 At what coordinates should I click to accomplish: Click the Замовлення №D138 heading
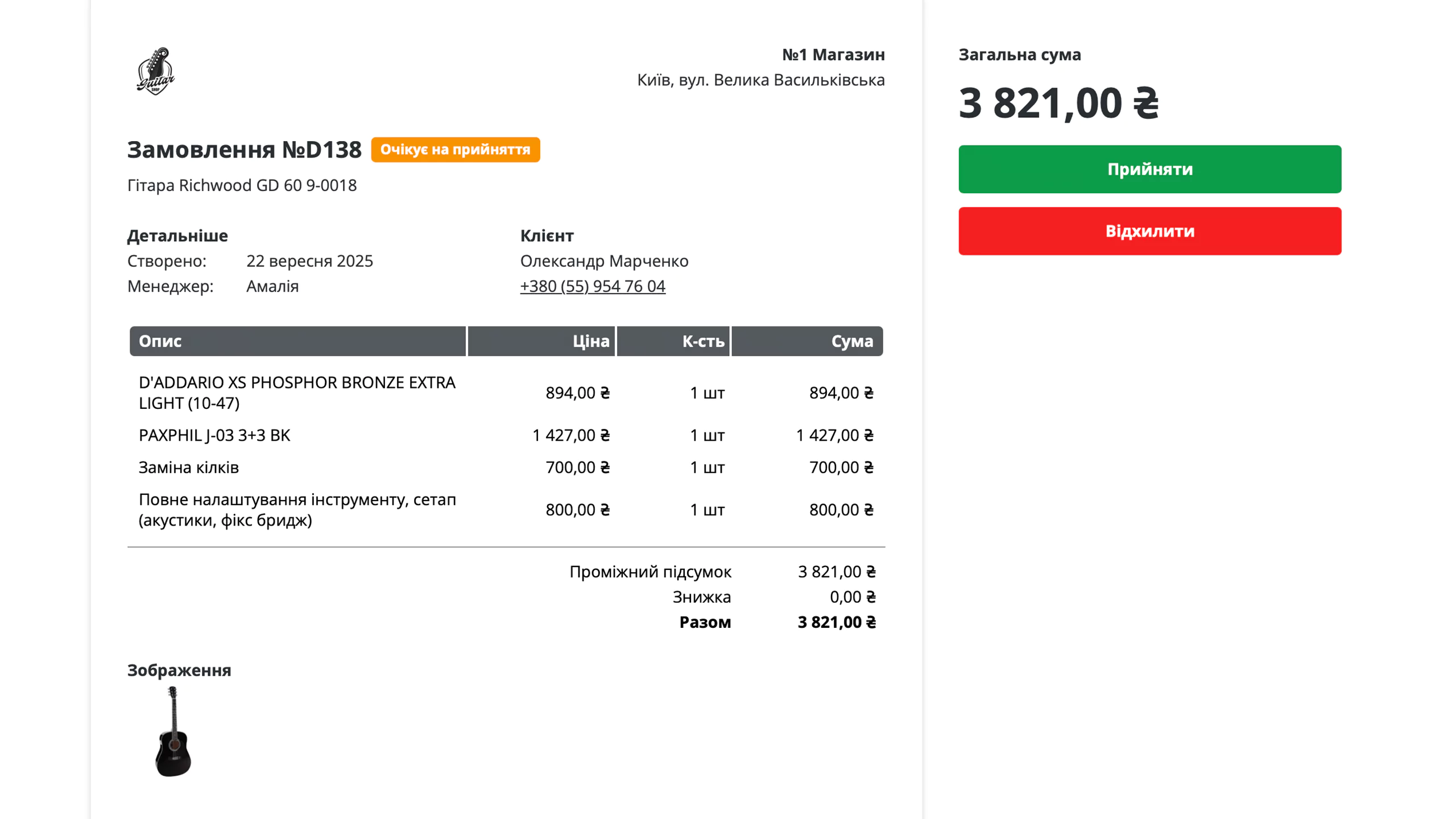pos(244,150)
